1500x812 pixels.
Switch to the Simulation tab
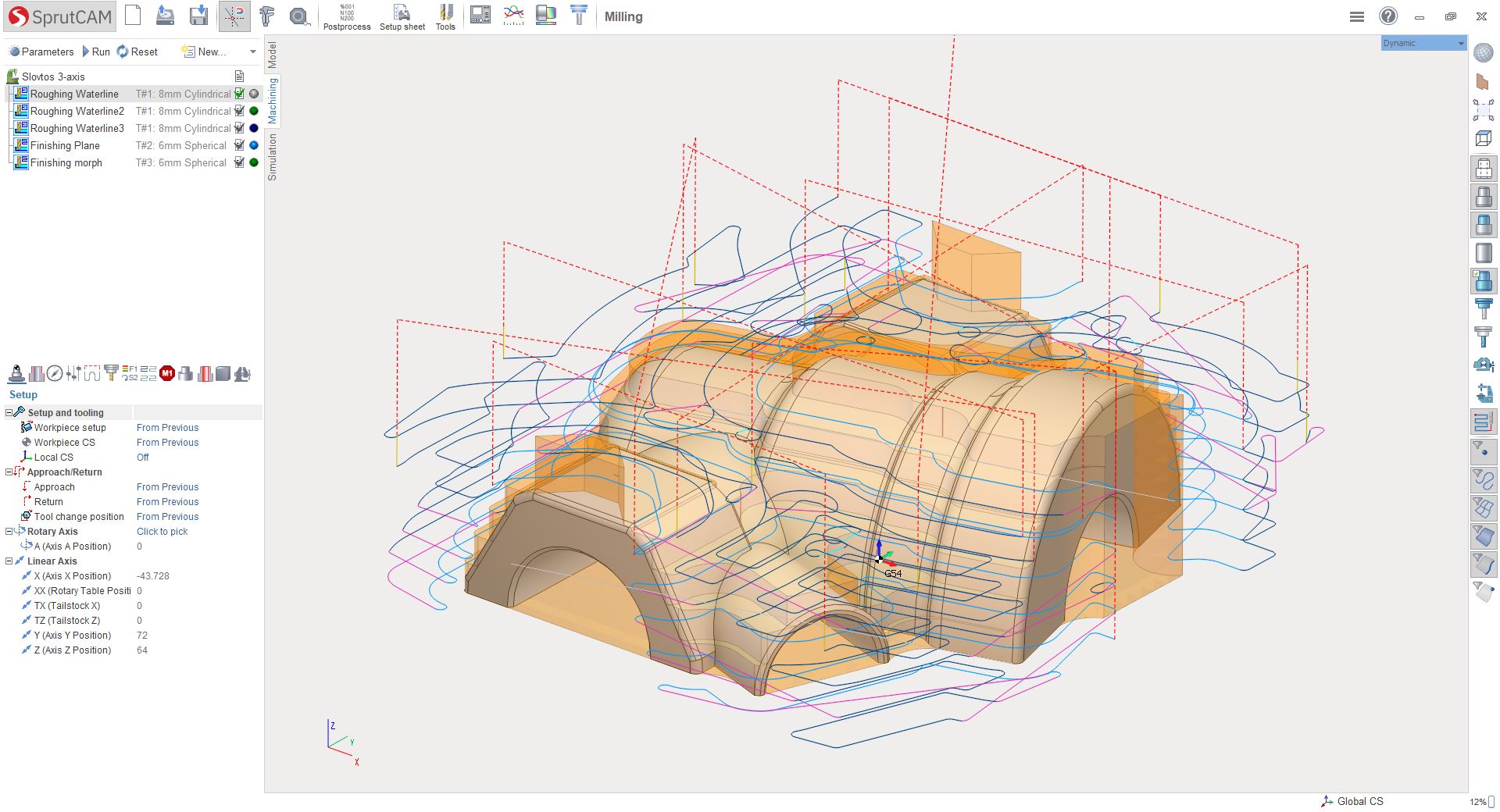(x=272, y=157)
